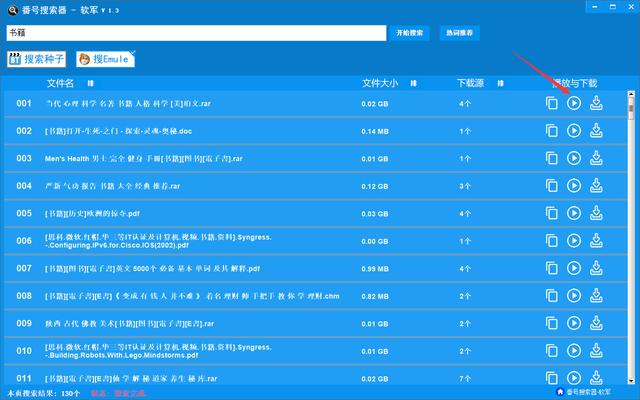640x400 pixels.
Task: Download the row 008 chm file
Action: pyautogui.click(x=596, y=296)
